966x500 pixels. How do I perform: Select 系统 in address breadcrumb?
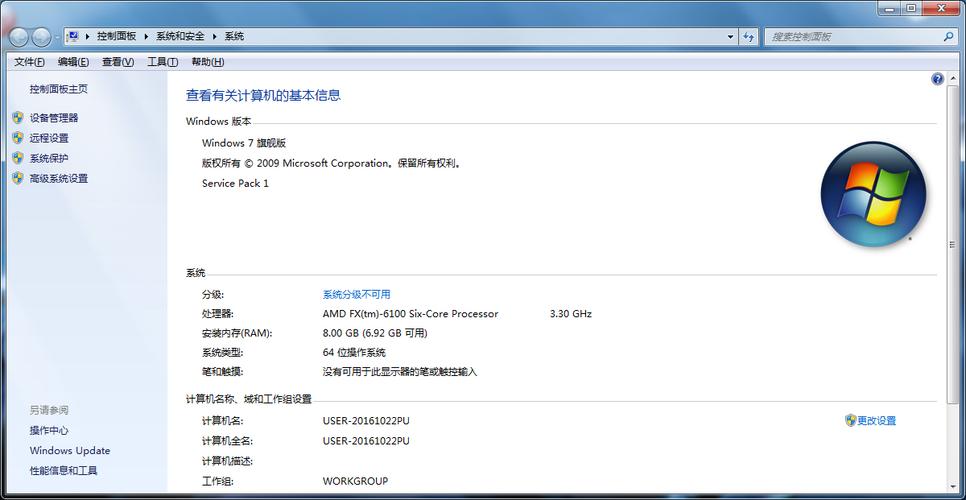234,36
